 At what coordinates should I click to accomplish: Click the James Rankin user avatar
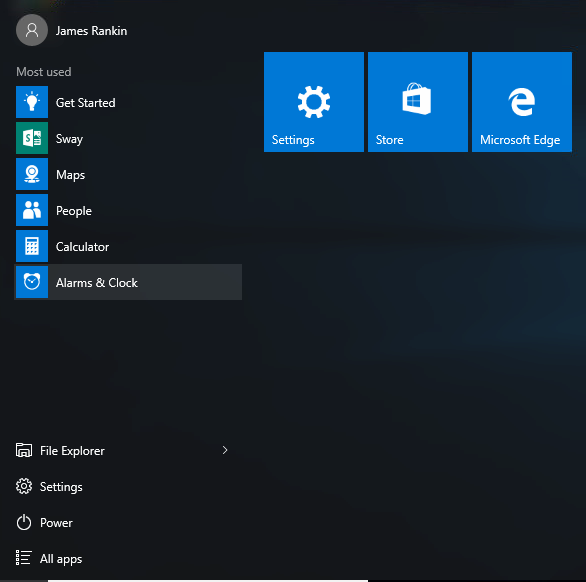[x=32, y=30]
